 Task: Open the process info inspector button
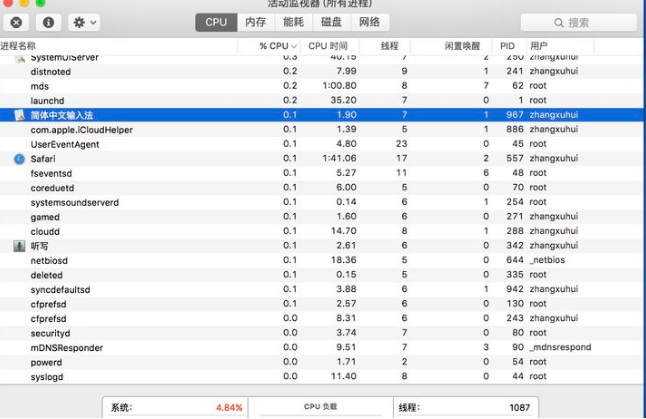(48, 21)
